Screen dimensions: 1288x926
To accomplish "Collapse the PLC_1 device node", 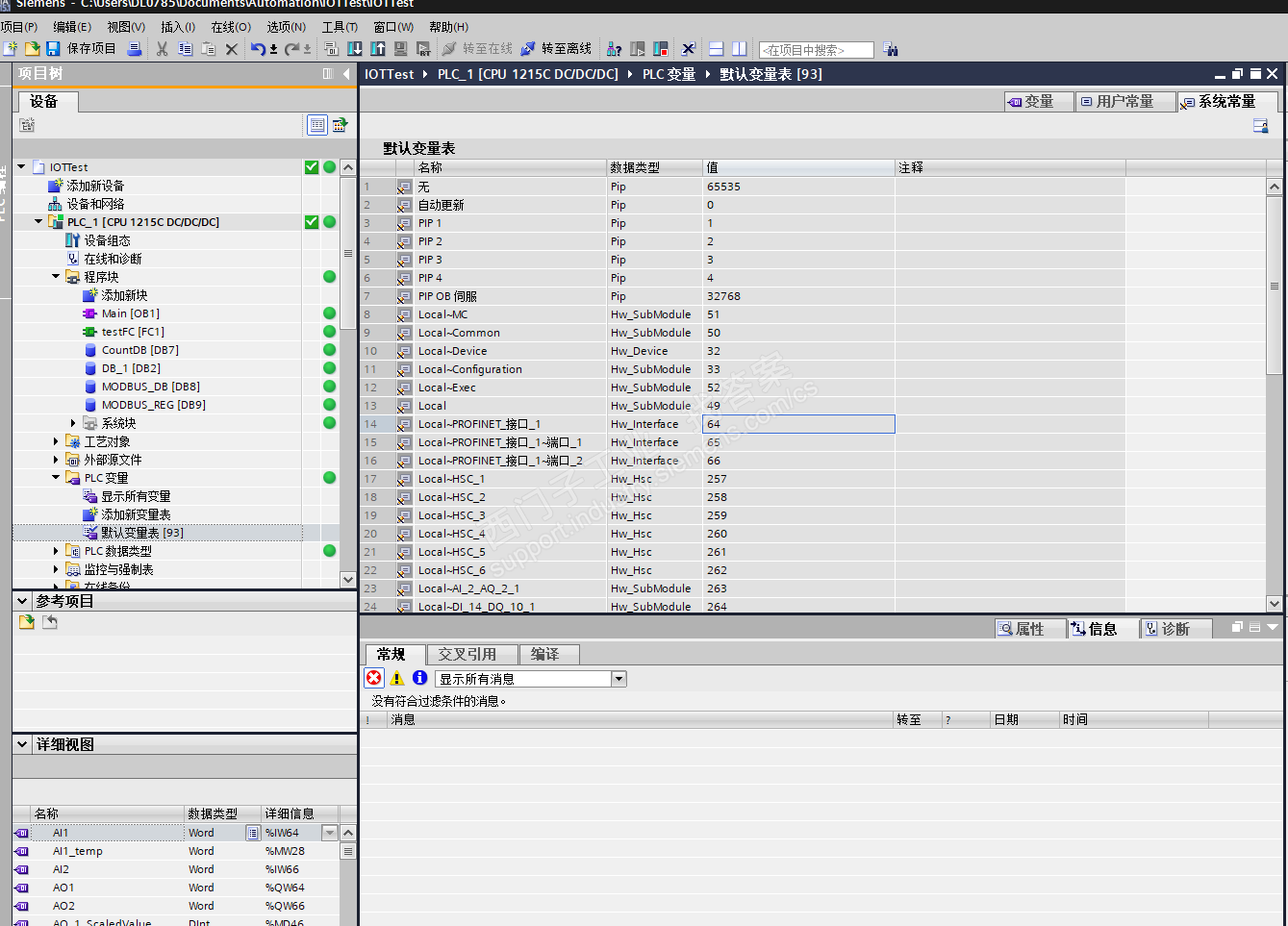I will pos(38,221).
